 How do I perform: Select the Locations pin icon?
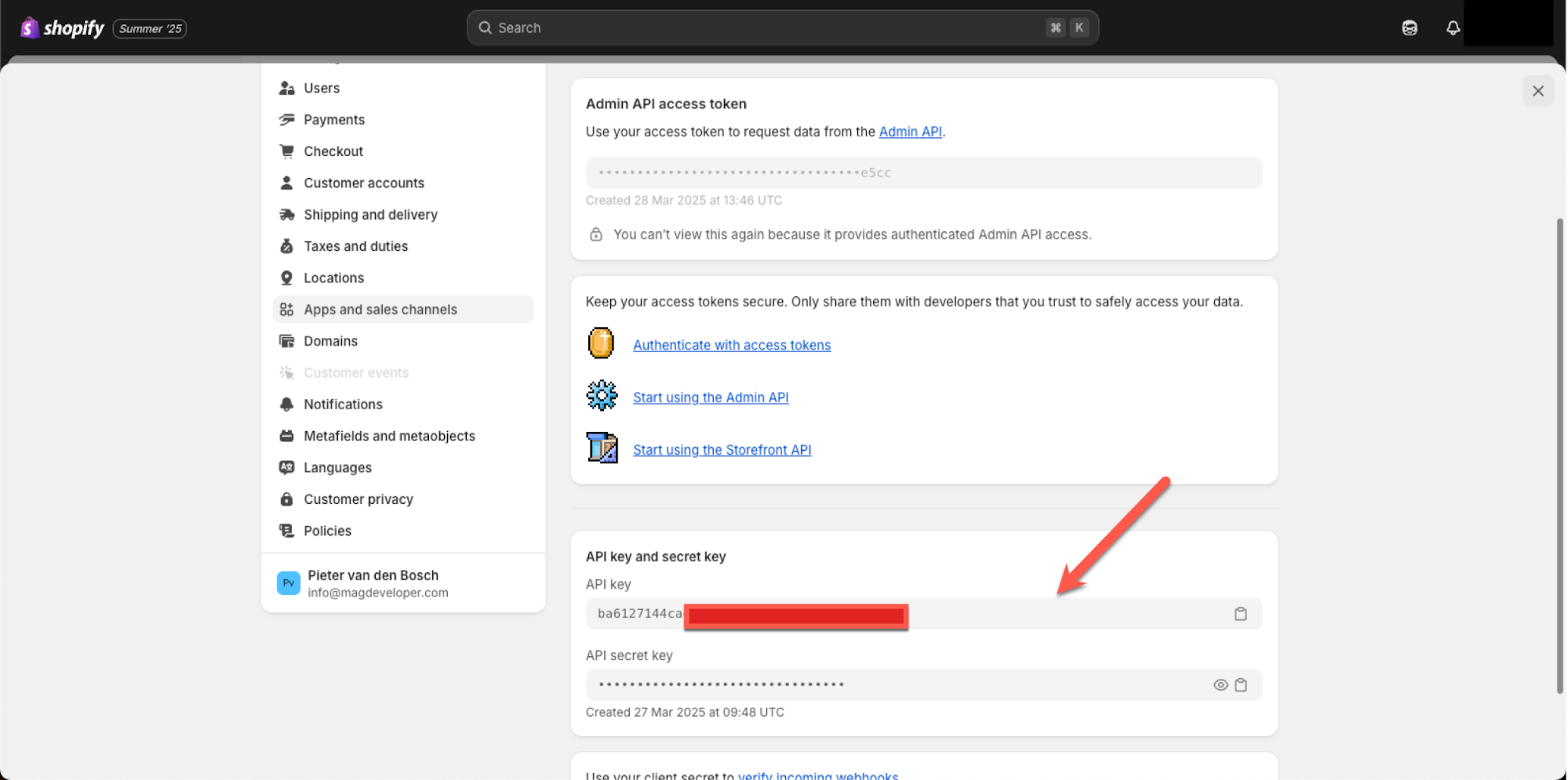287,278
